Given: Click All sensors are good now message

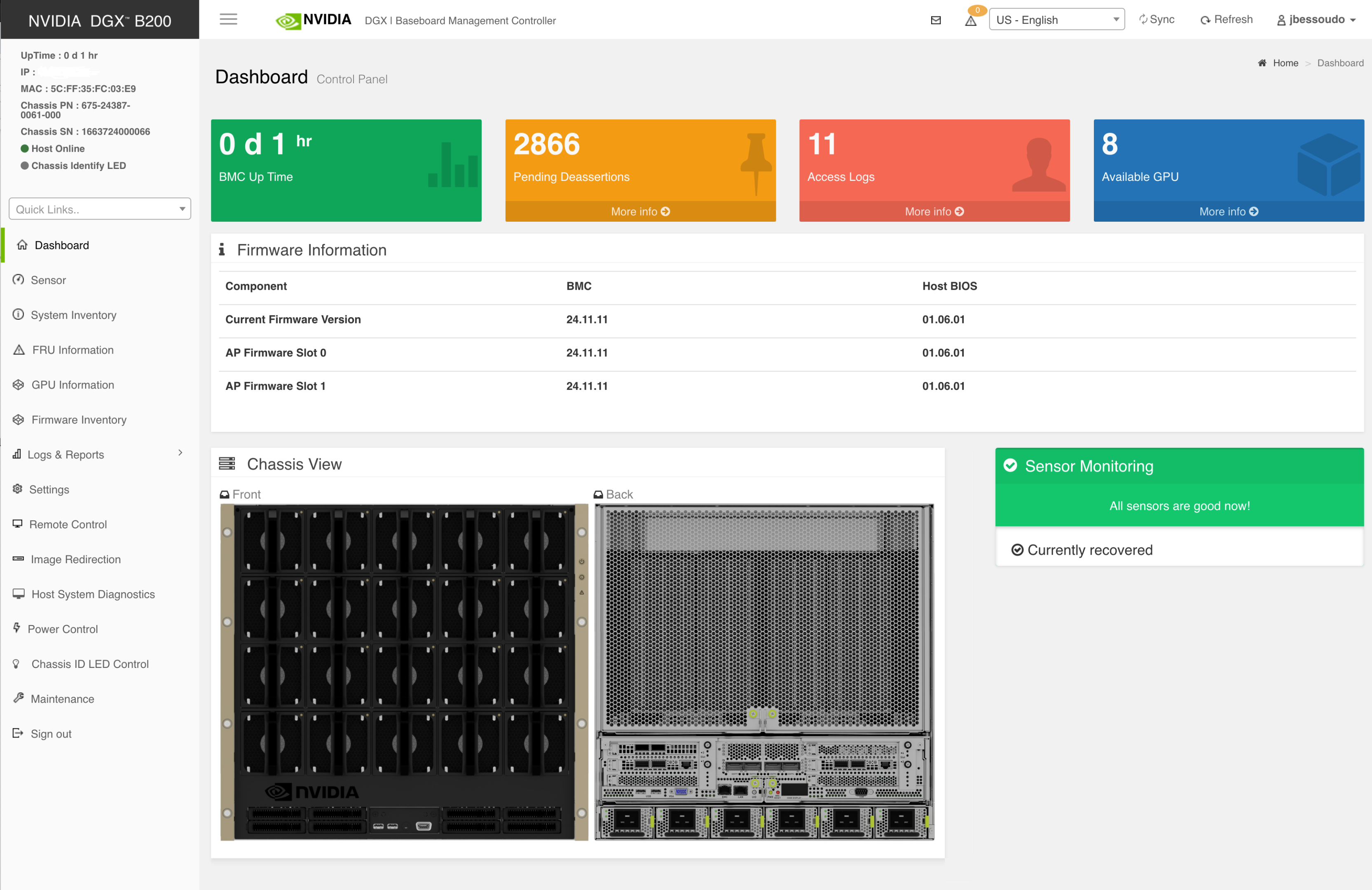Looking at the screenshot, I should (1180, 506).
